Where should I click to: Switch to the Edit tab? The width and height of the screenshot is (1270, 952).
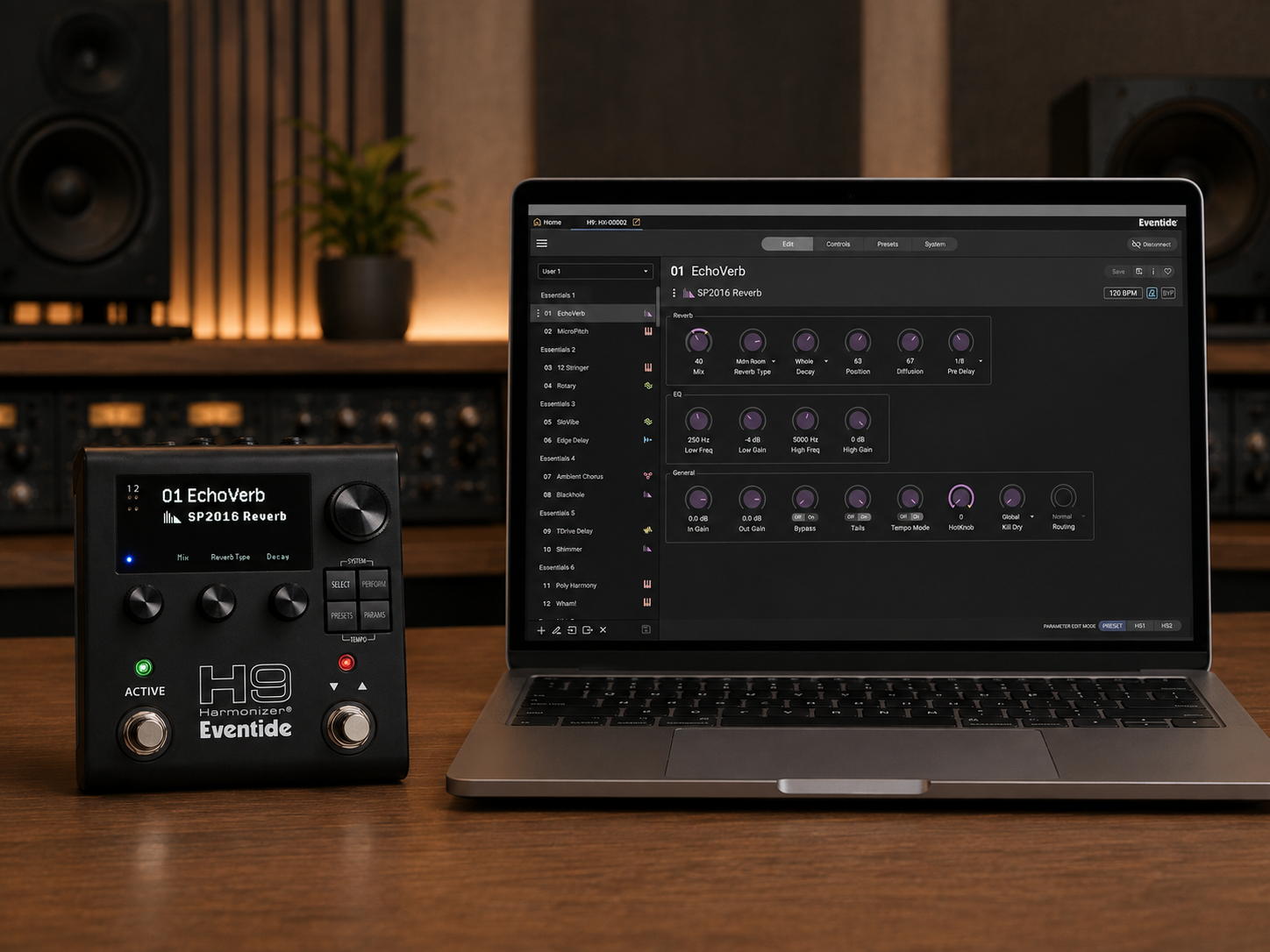pos(788,245)
